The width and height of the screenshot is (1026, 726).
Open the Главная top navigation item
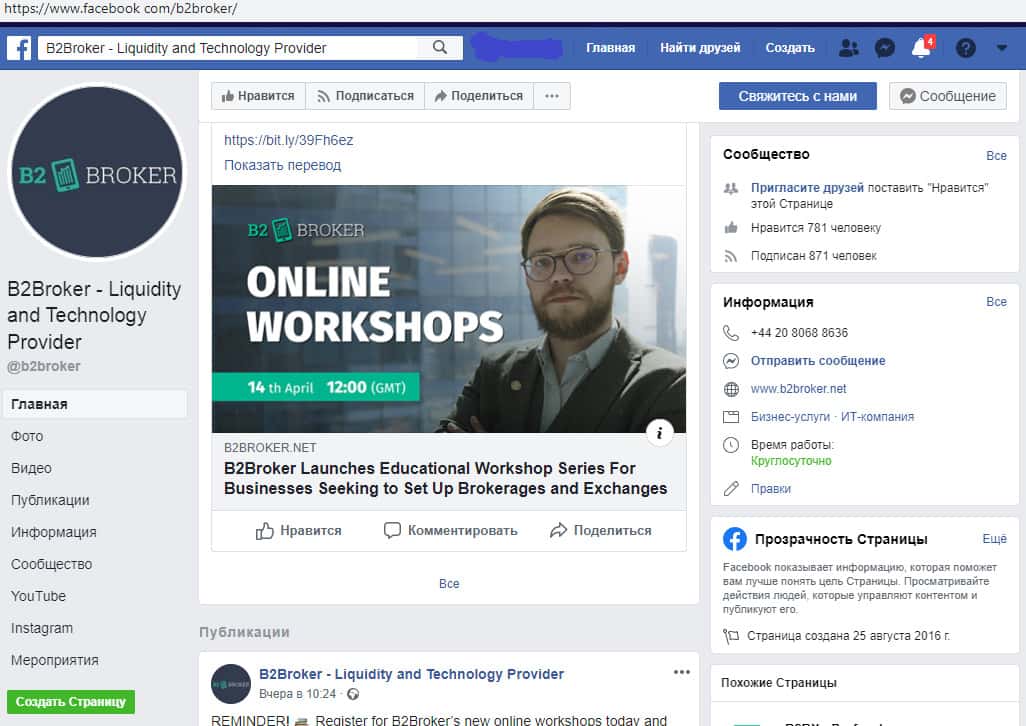point(610,48)
